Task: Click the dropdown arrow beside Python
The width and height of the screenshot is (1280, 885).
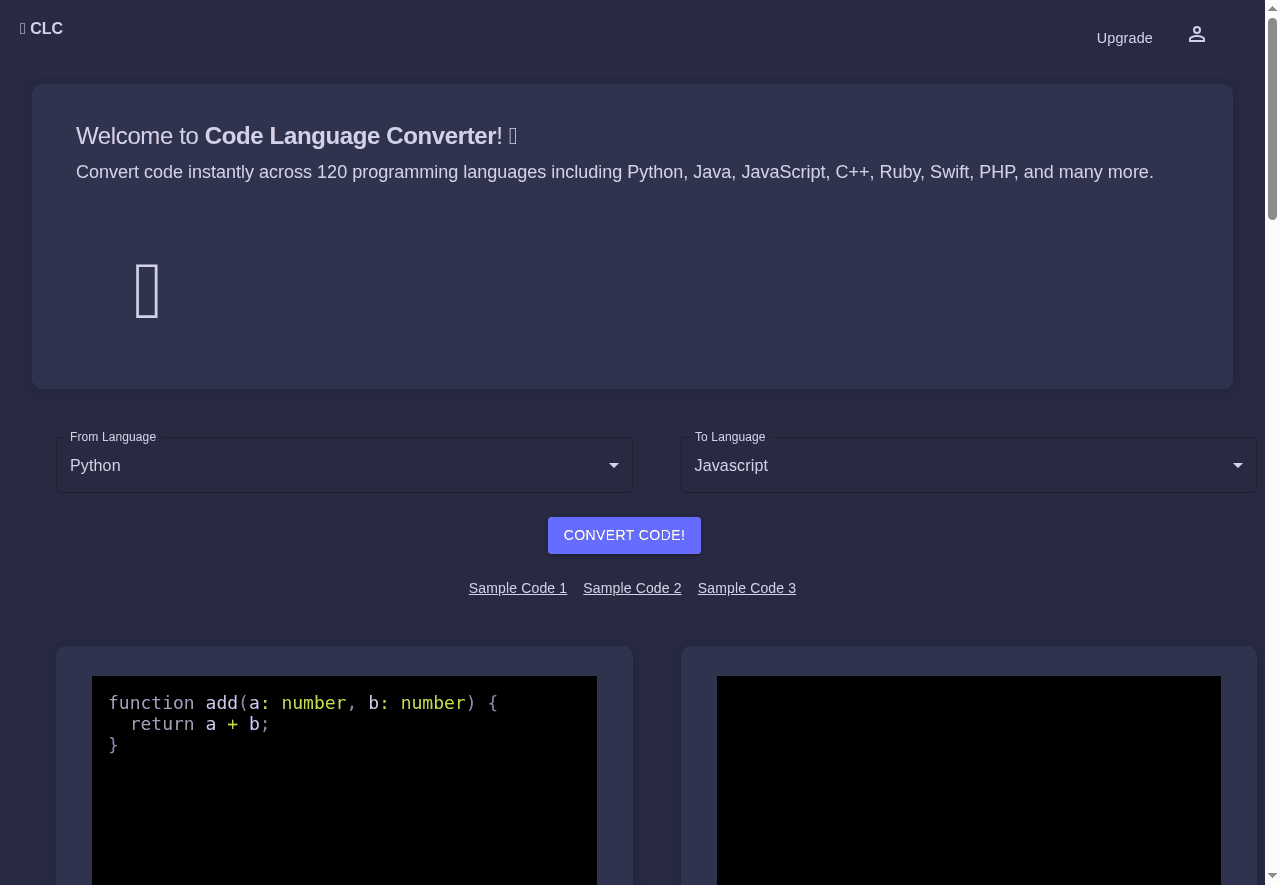Action: click(x=613, y=465)
